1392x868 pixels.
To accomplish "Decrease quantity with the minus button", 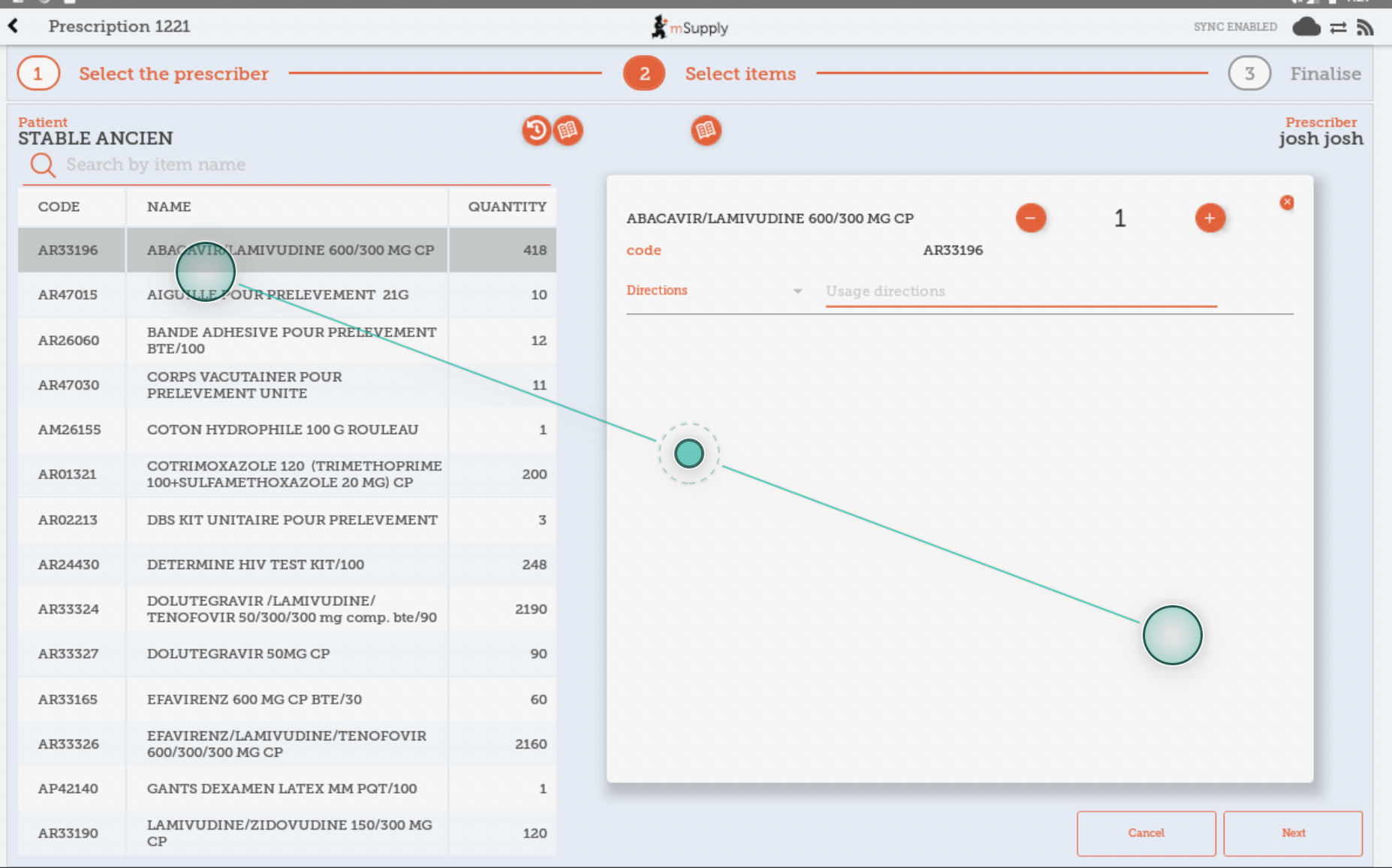I will pos(1032,218).
